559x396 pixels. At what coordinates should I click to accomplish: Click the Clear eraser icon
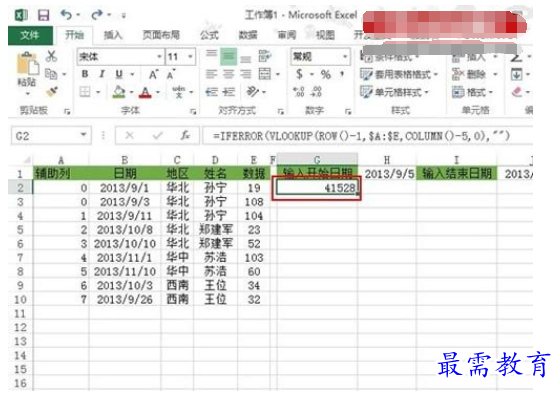click(517, 92)
